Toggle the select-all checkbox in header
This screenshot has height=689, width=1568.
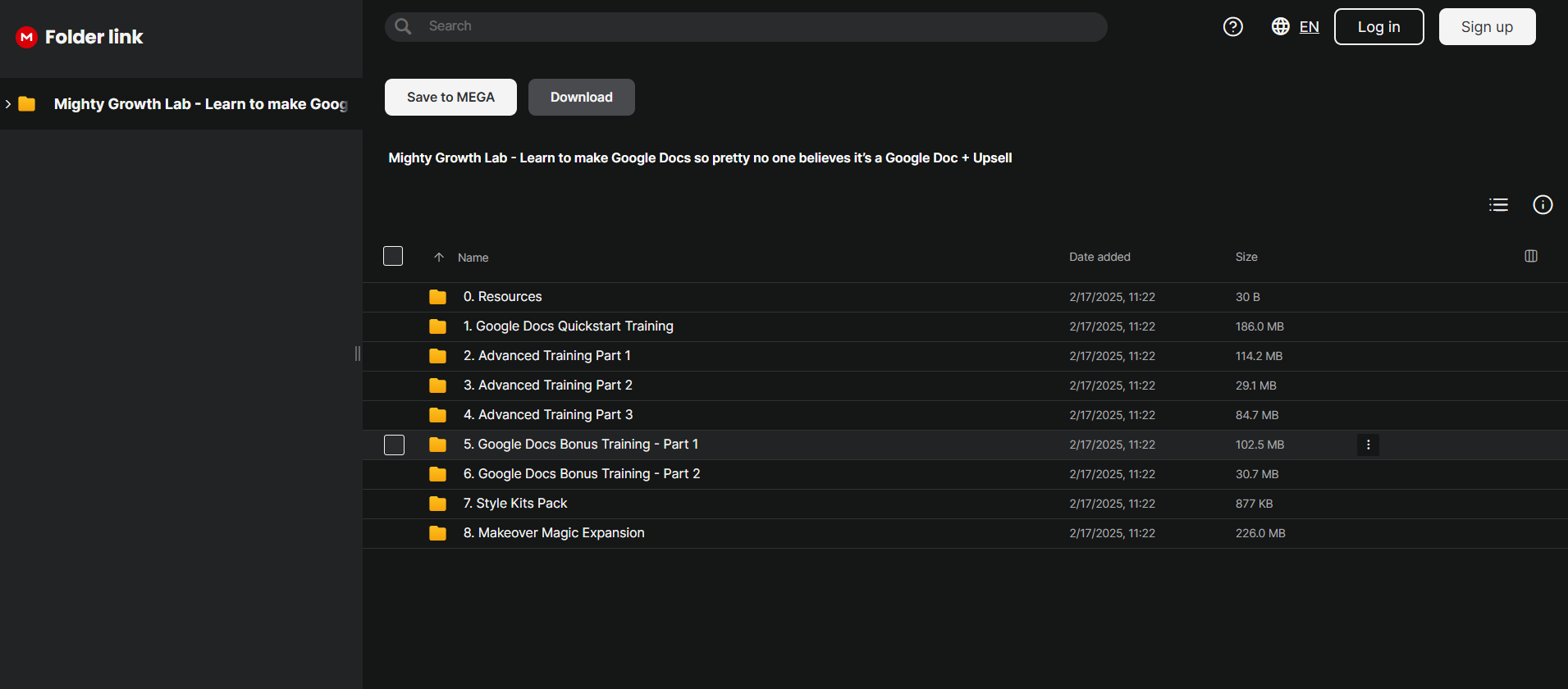(x=393, y=256)
